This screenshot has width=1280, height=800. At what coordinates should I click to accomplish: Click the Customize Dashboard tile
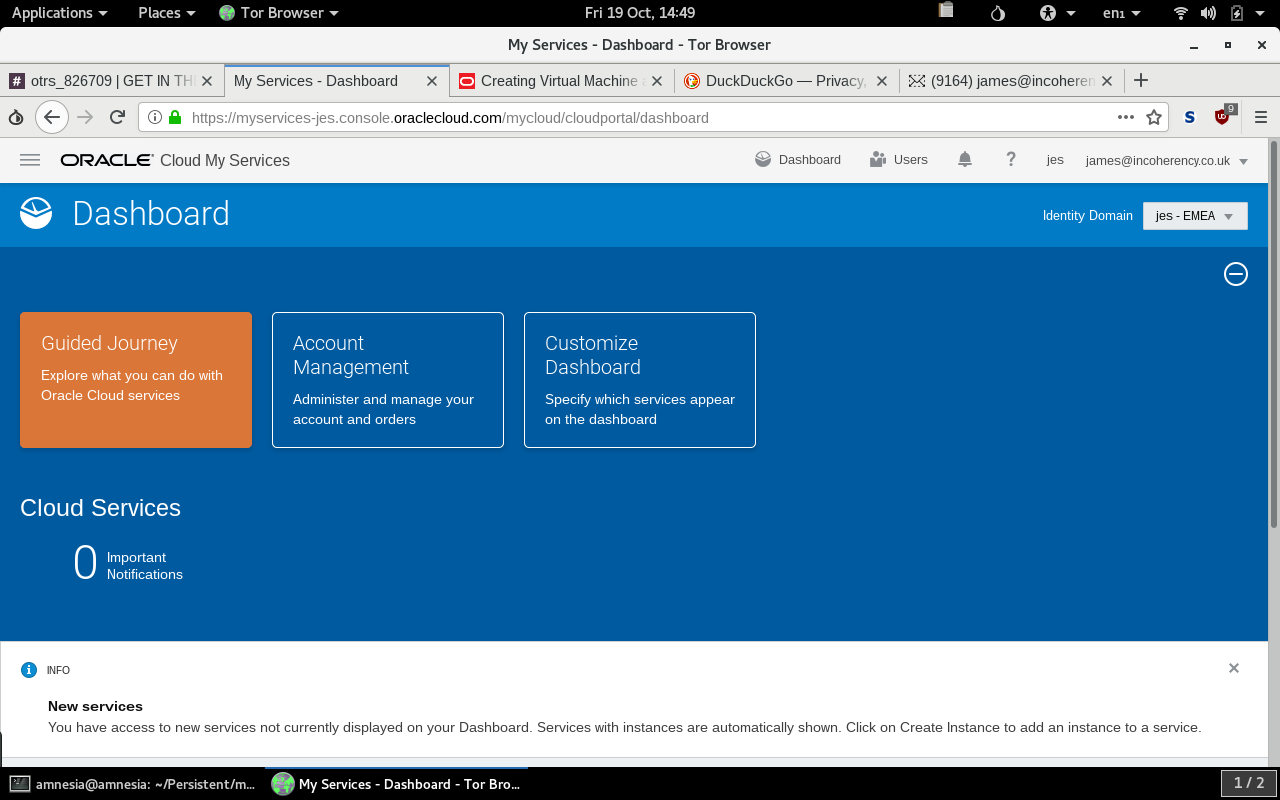tap(640, 380)
